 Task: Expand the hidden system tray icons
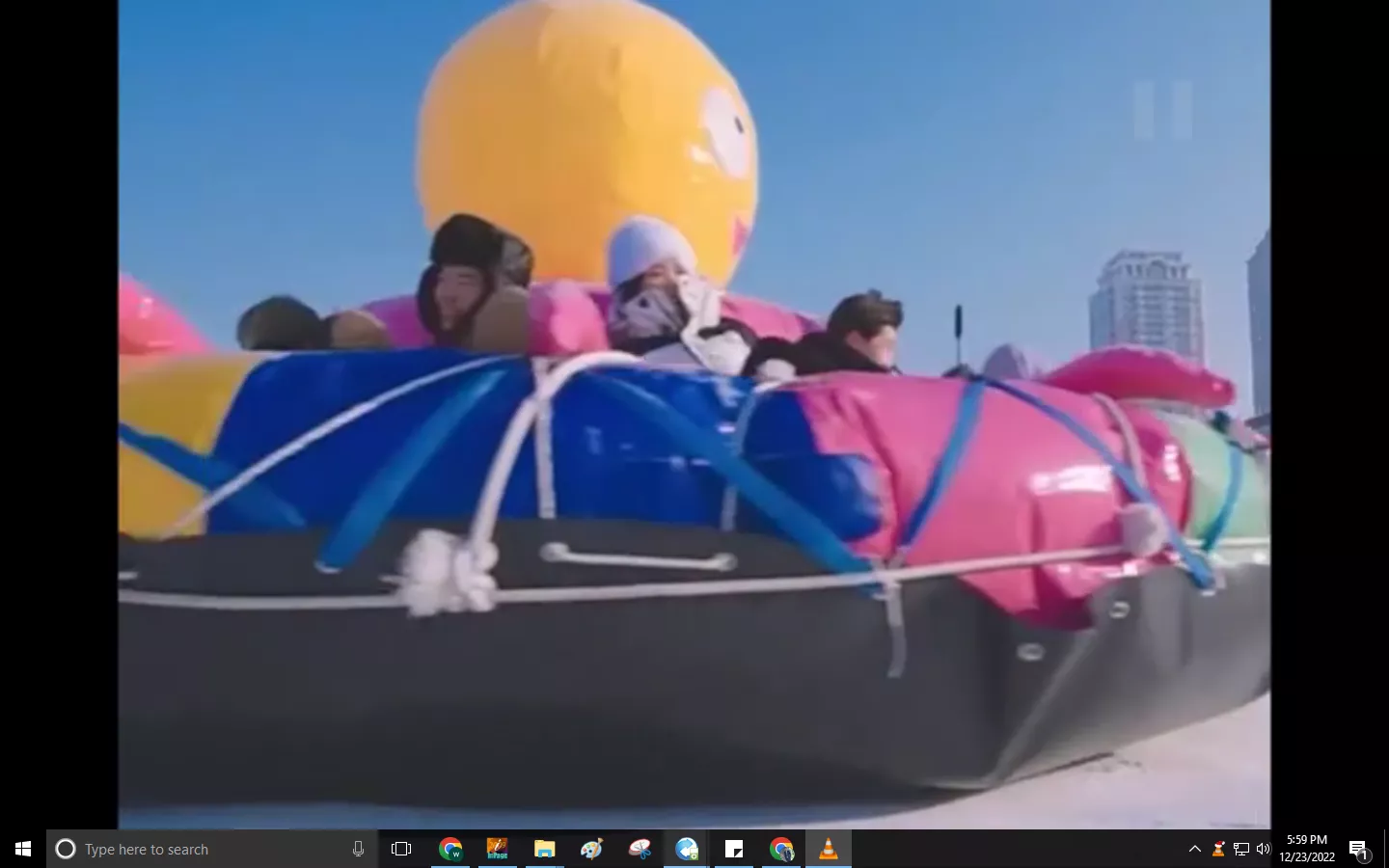coord(1195,849)
